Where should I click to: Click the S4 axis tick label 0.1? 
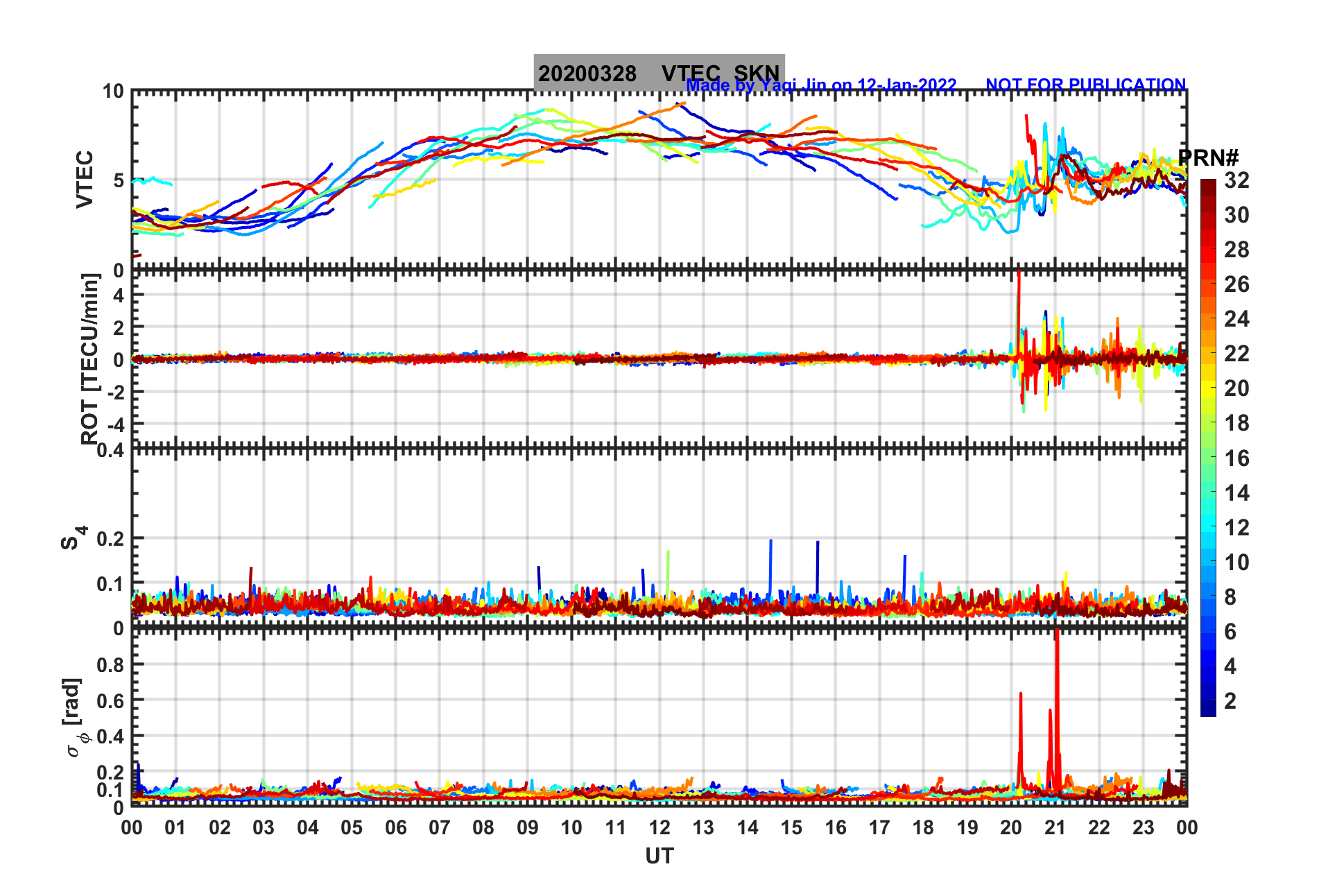coord(111,584)
